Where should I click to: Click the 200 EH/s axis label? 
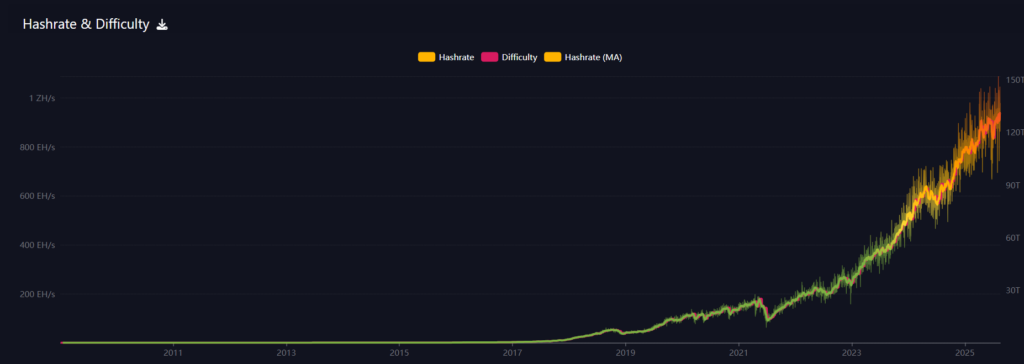pyautogui.click(x=37, y=294)
